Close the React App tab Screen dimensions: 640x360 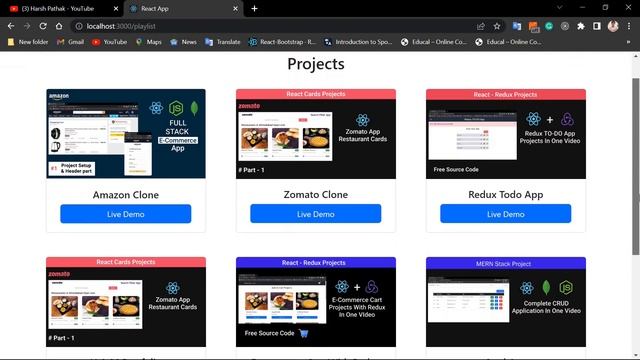(x=236, y=9)
